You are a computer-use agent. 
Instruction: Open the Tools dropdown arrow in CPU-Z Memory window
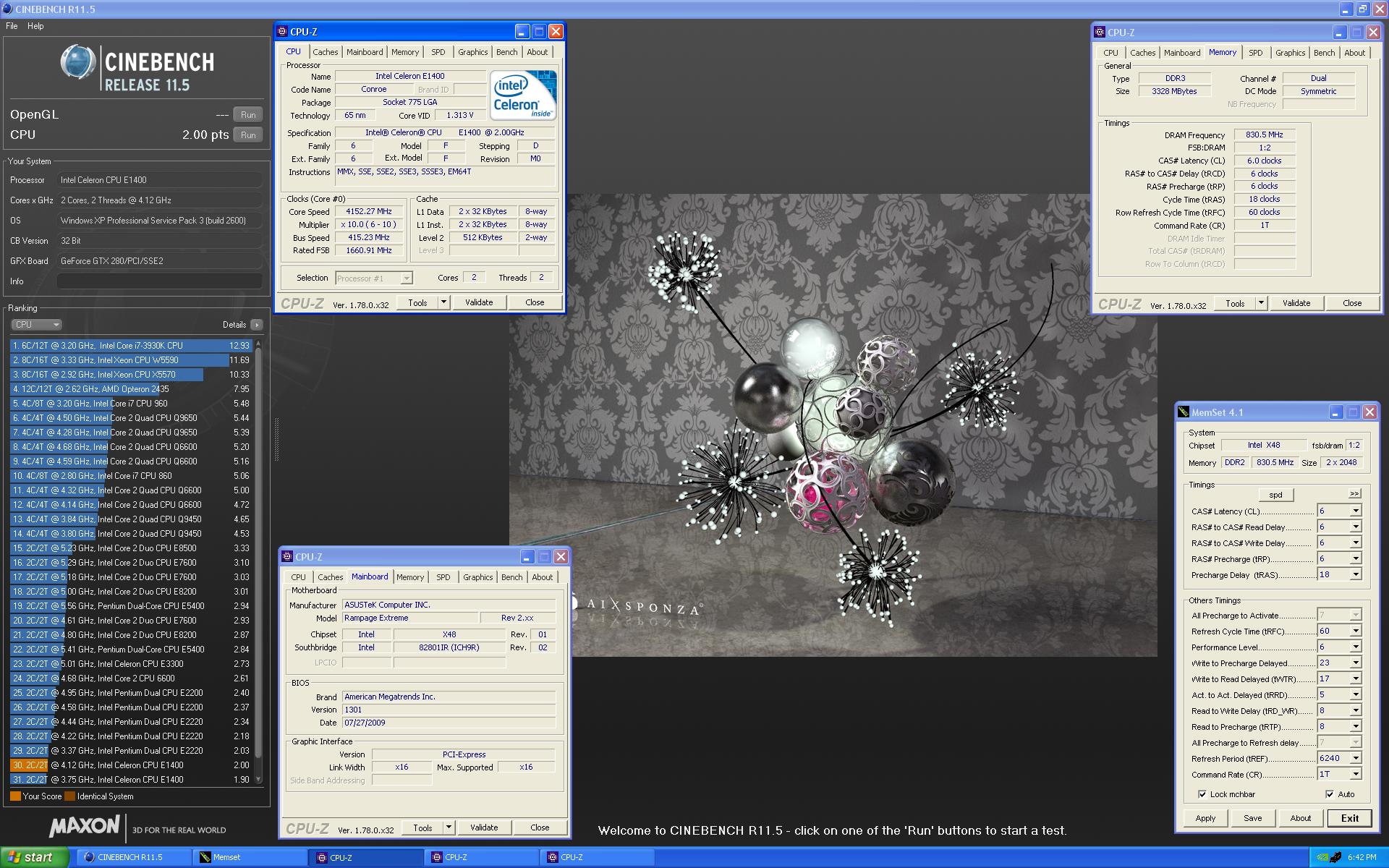pos(1261,303)
